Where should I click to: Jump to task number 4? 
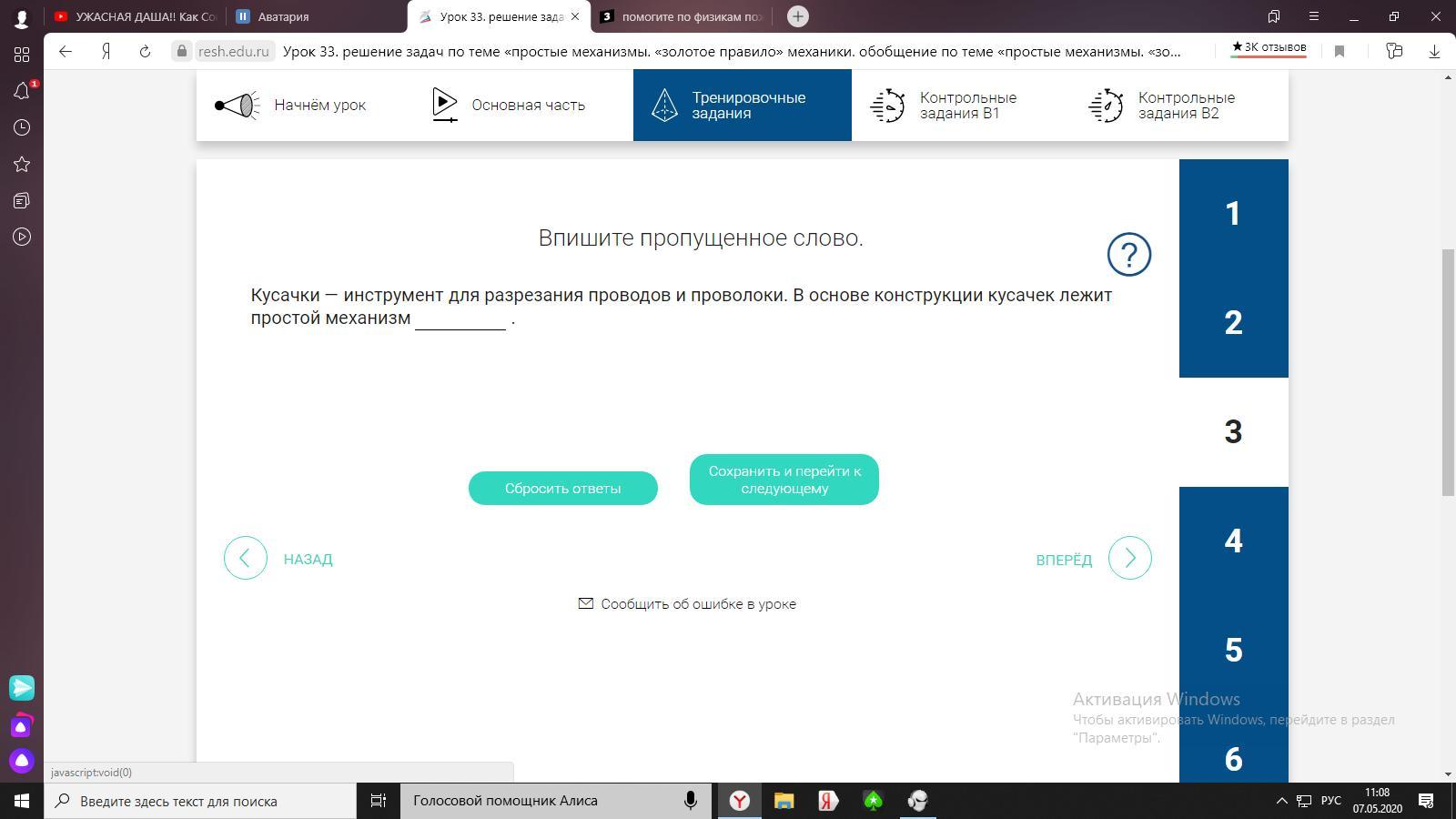(x=1233, y=541)
